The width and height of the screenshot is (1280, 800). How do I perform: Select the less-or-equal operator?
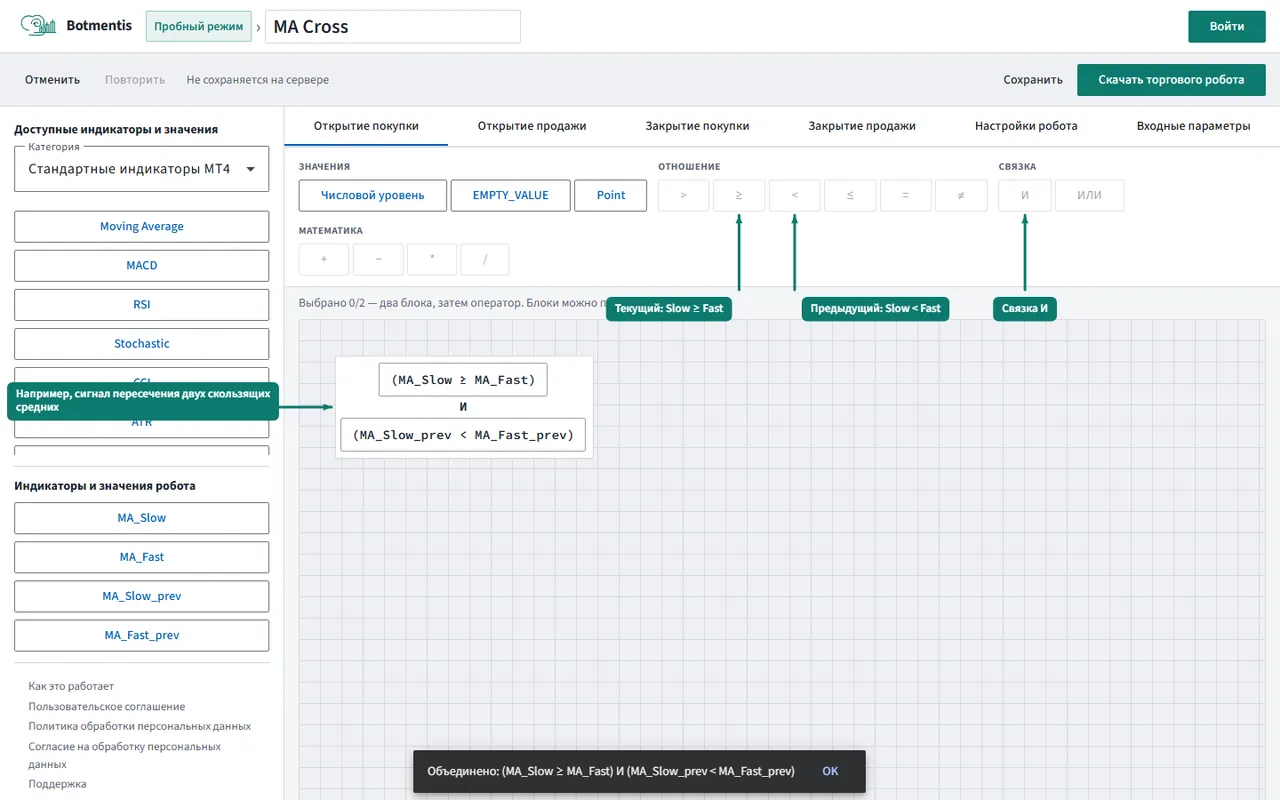[850, 195]
